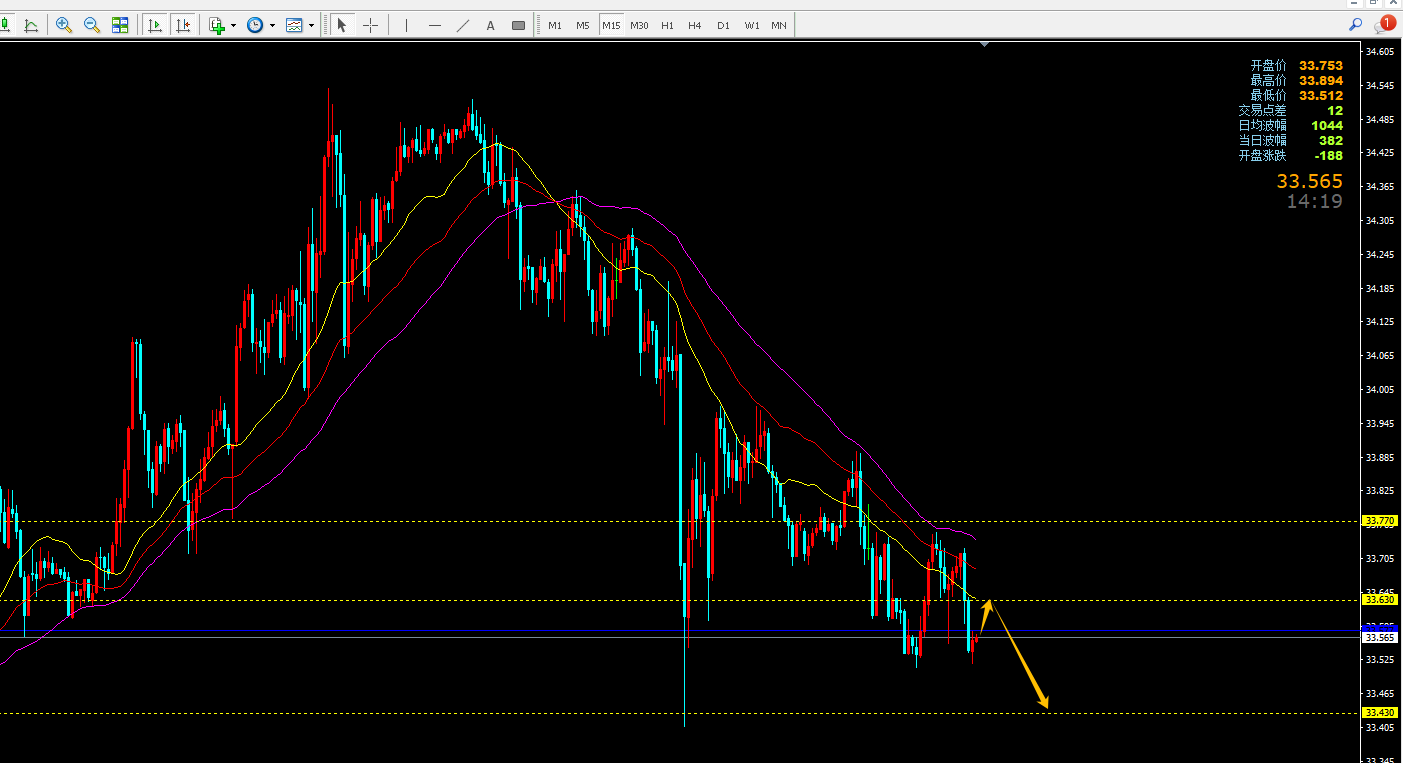Image resolution: width=1403 pixels, height=763 pixels.
Task: Expand the templates dropdown arrow
Action: tap(312, 25)
